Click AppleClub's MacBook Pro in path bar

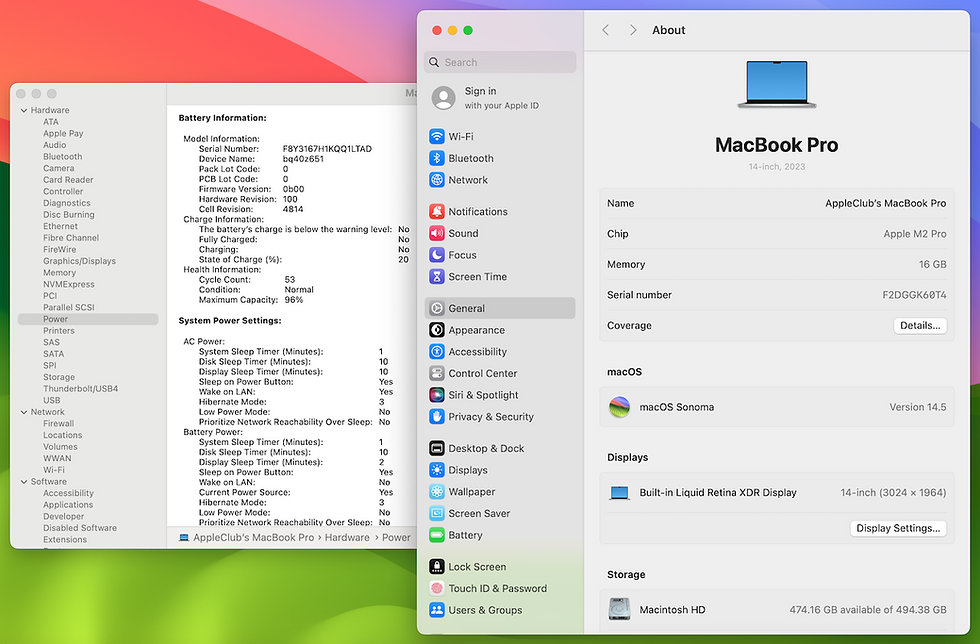coord(253,538)
